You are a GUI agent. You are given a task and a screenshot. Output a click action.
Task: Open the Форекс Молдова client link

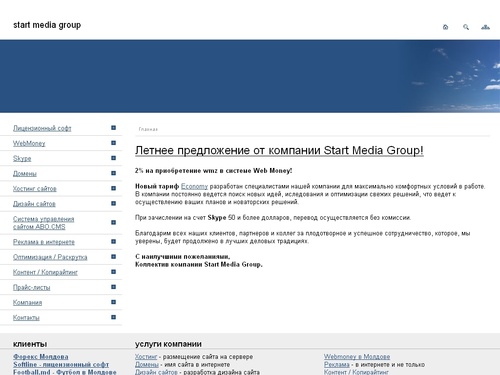point(41,357)
